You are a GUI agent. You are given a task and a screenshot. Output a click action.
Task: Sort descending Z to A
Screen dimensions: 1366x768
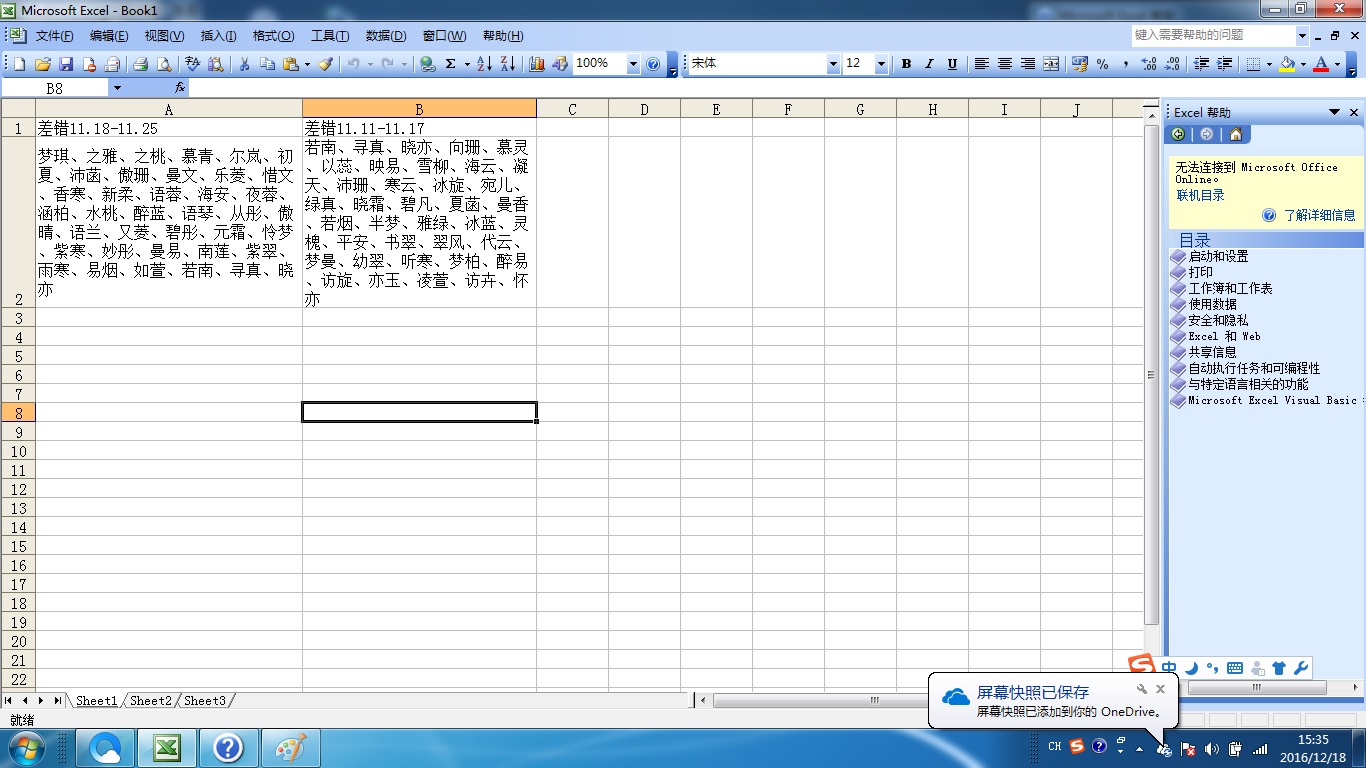click(507, 64)
